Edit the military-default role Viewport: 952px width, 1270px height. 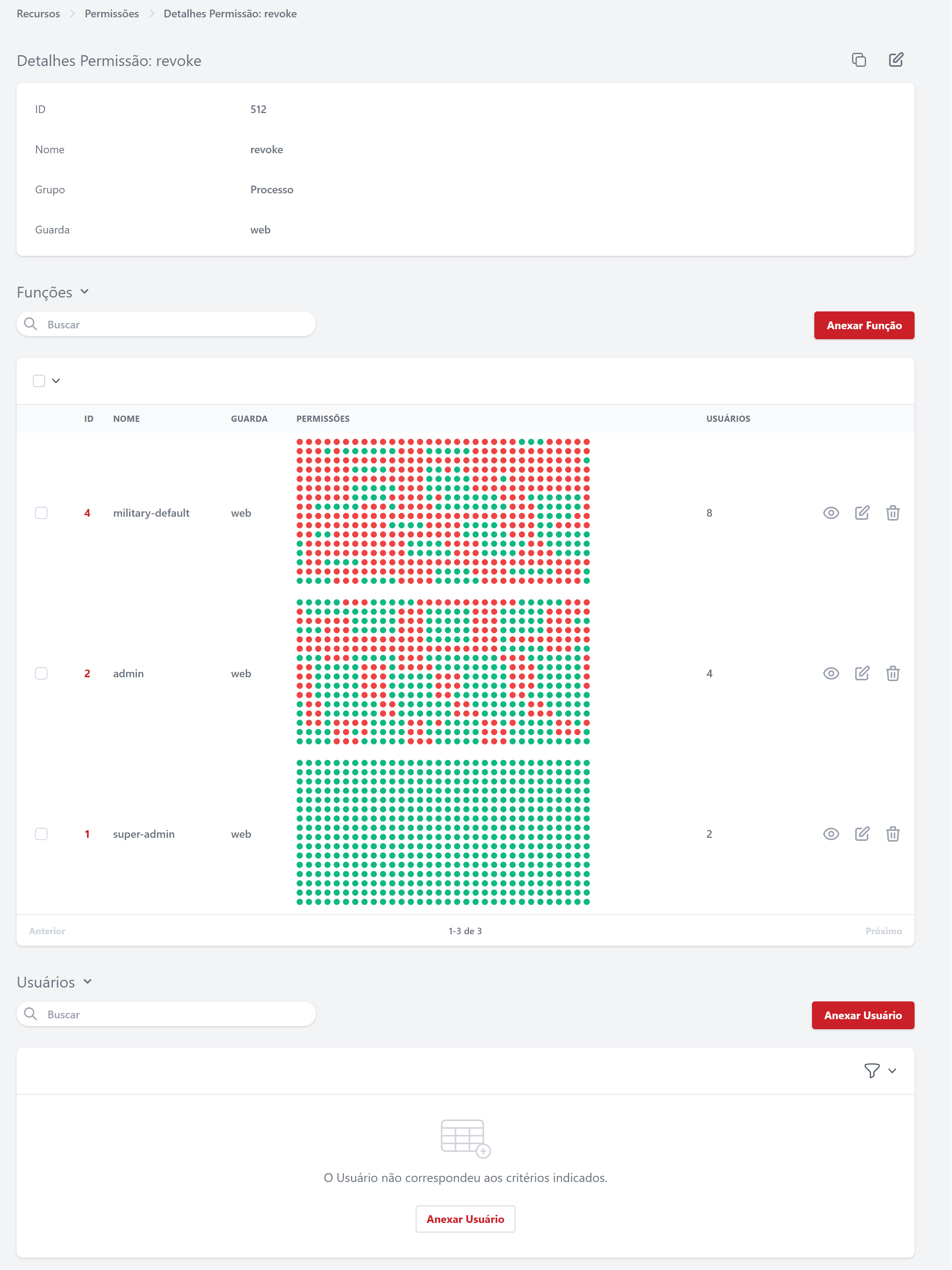[861, 513]
